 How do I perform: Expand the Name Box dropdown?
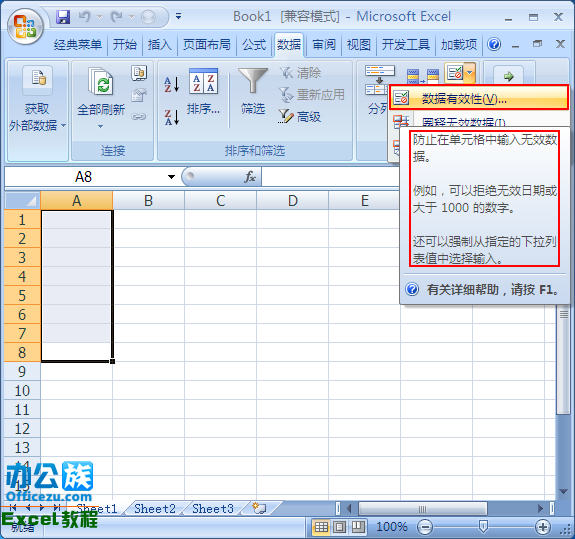pos(171,177)
